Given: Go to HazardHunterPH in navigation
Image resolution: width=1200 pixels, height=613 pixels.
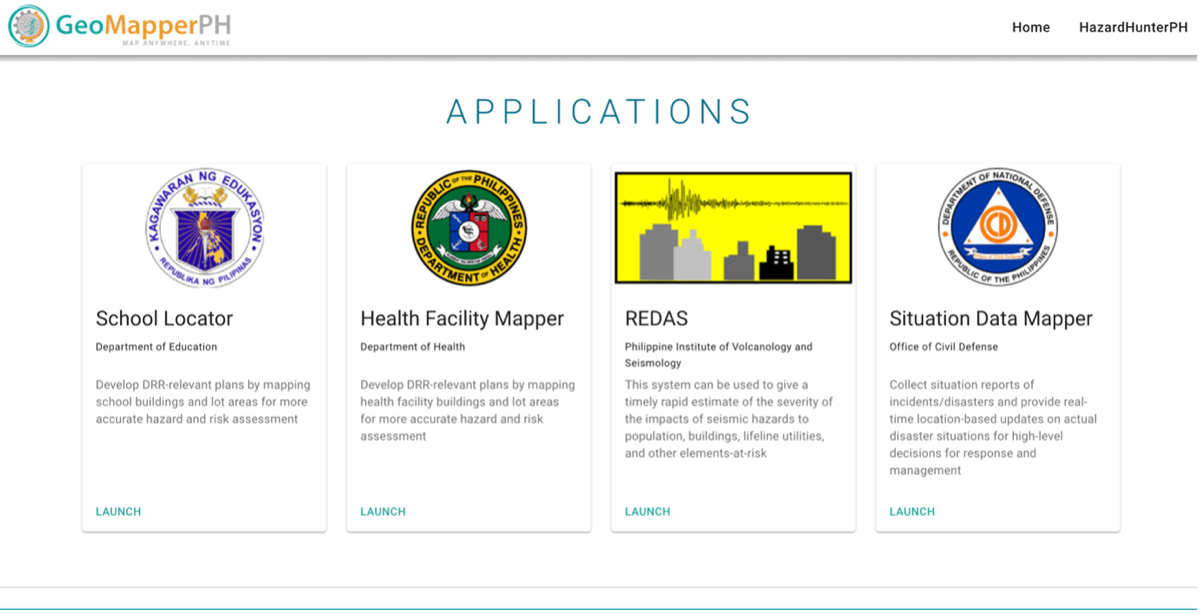Looking at the screenshot, I should pyautogui.click(x=1133, y=28).
